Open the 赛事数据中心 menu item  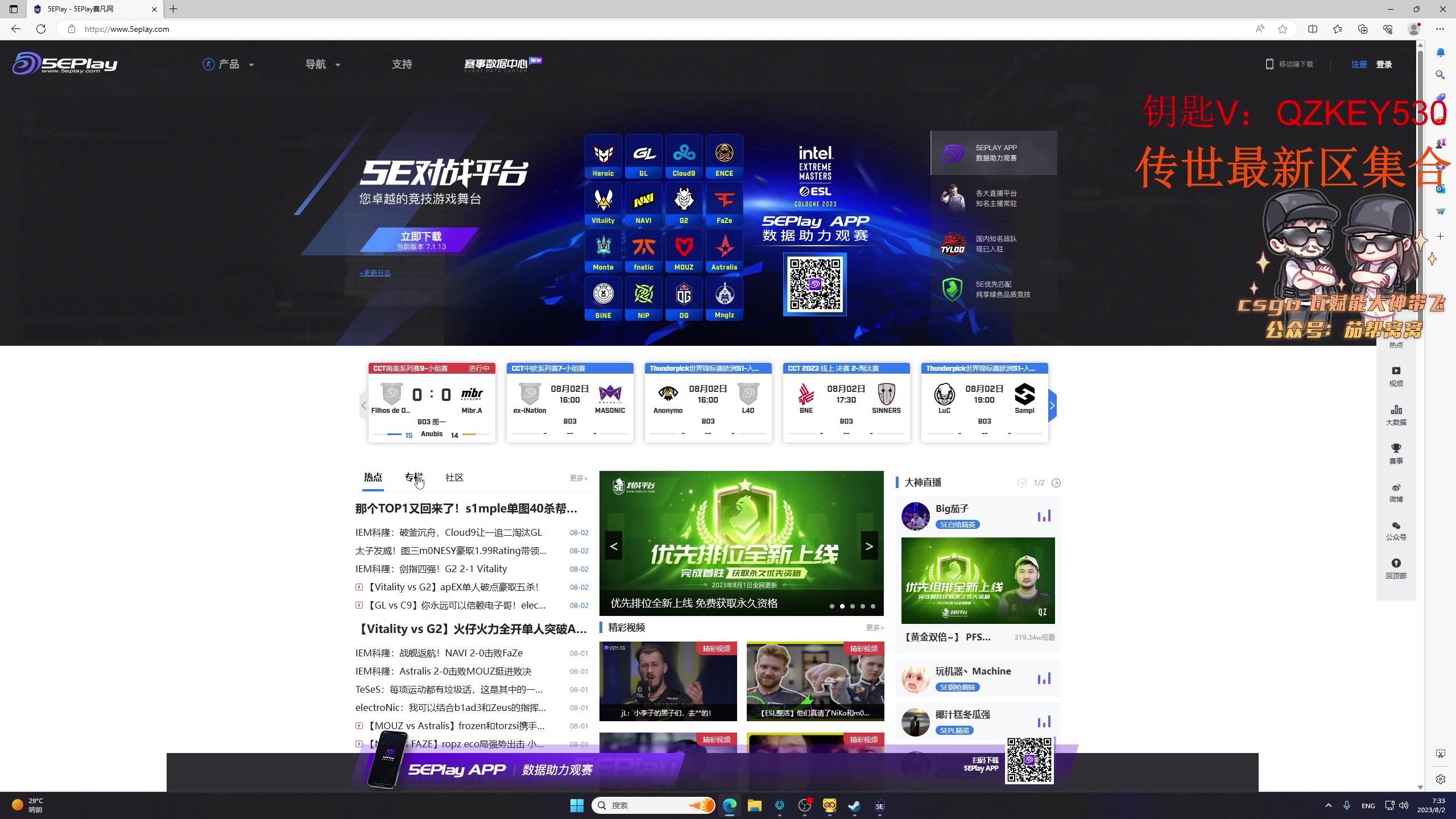503,64
